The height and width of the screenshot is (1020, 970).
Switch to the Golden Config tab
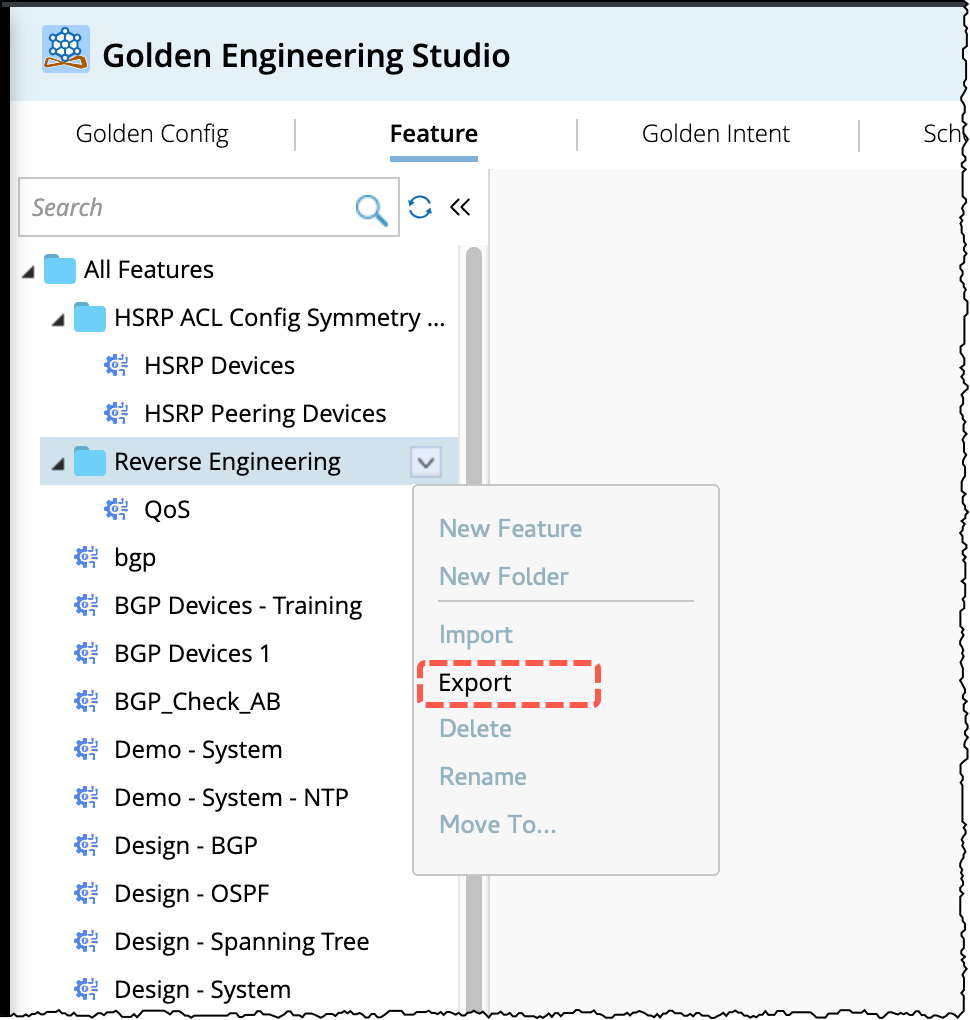pyautogui.click(x=152, y=134)
